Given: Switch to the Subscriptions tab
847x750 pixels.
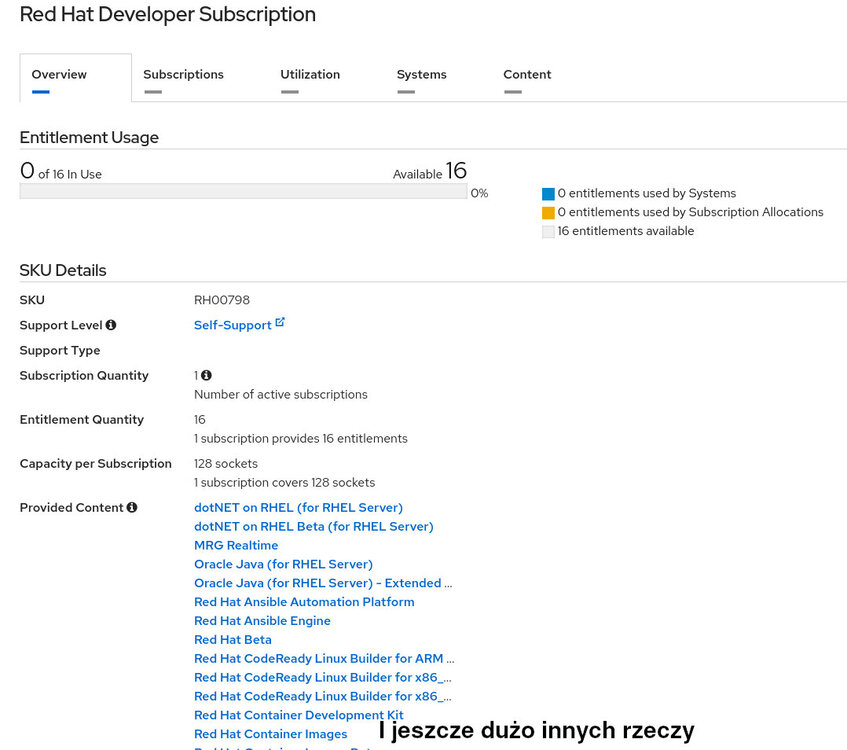Looking at the screenshot, I should click(183, 75).
